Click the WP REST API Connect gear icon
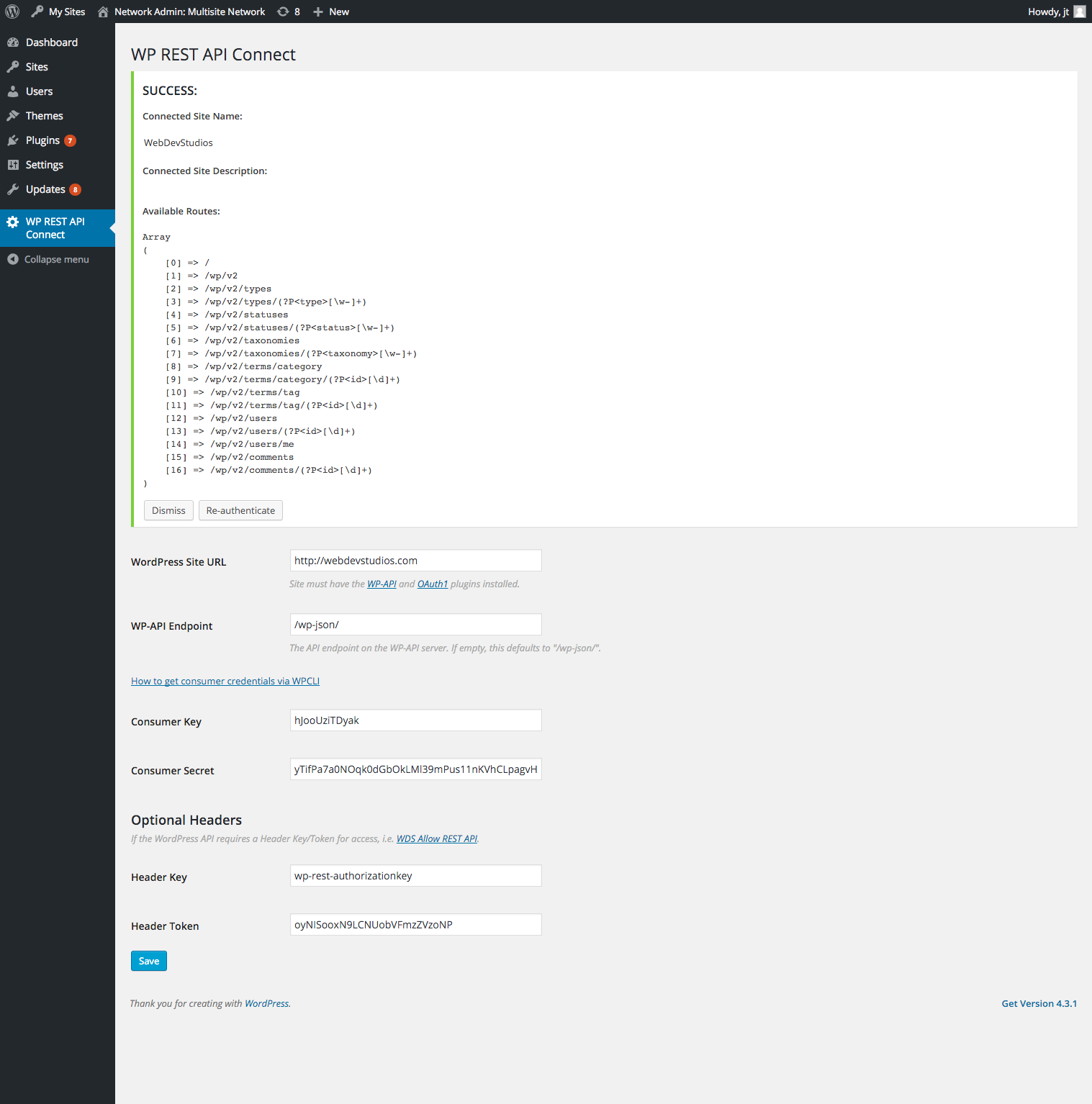The width and height of the screenshot is (1092, 1104). tap(13, 222)
